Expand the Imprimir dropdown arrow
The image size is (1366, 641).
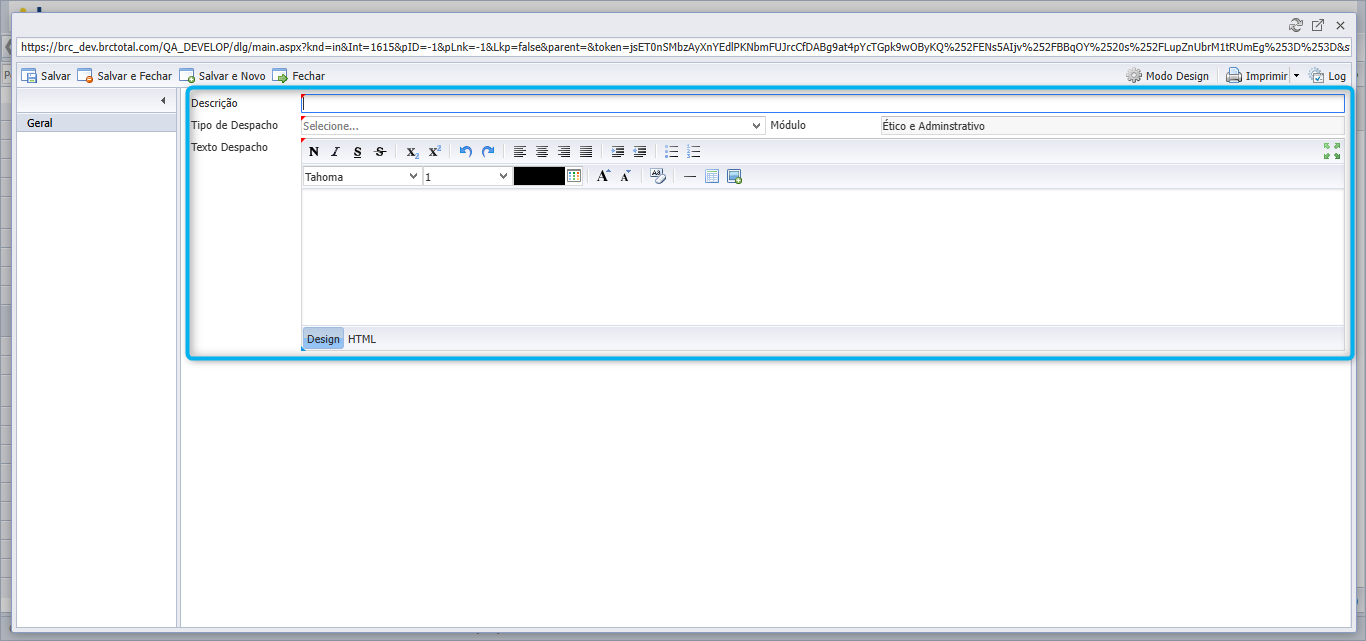pos(1296,76)
